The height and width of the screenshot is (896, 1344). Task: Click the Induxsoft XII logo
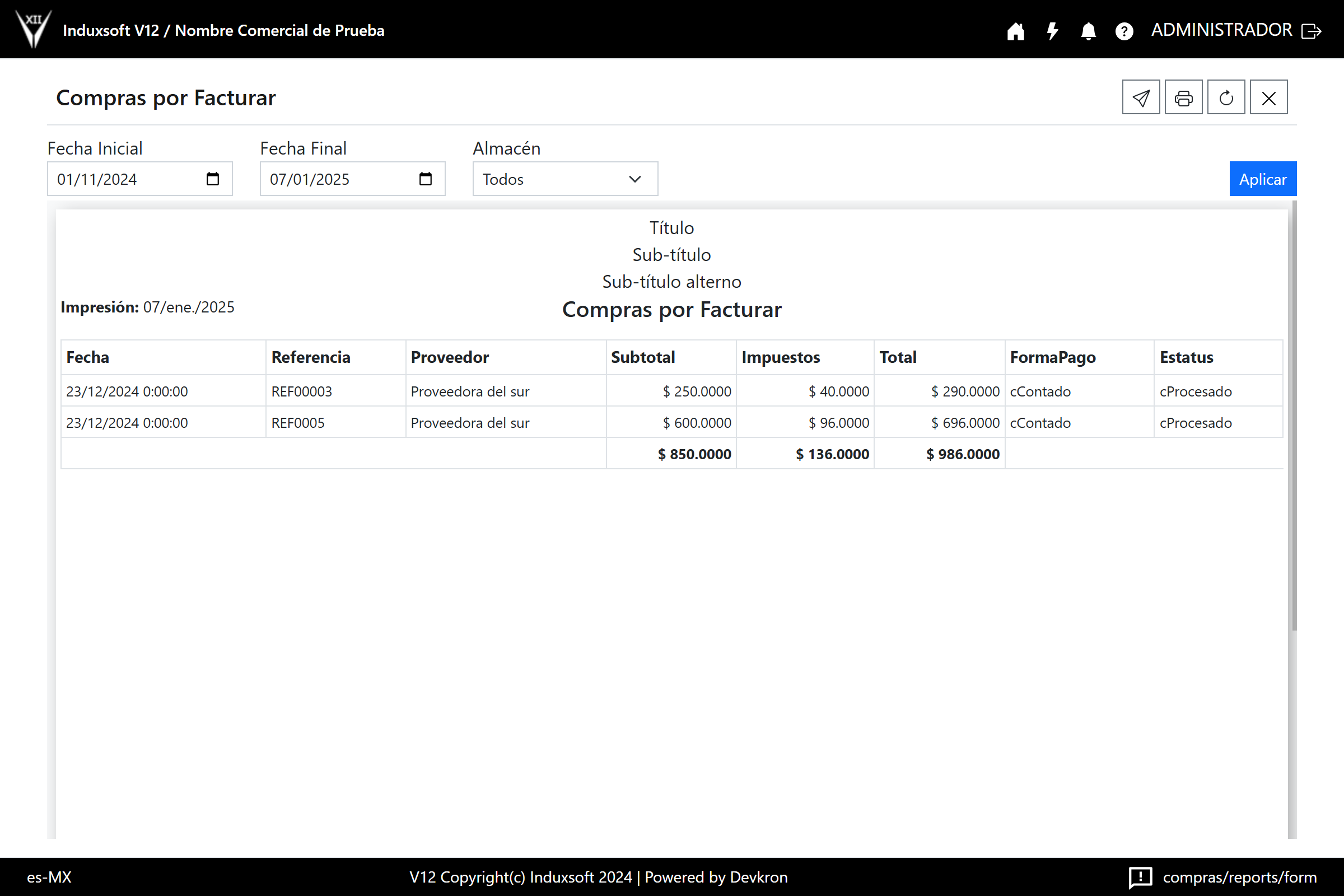click(x=33, y=29)
